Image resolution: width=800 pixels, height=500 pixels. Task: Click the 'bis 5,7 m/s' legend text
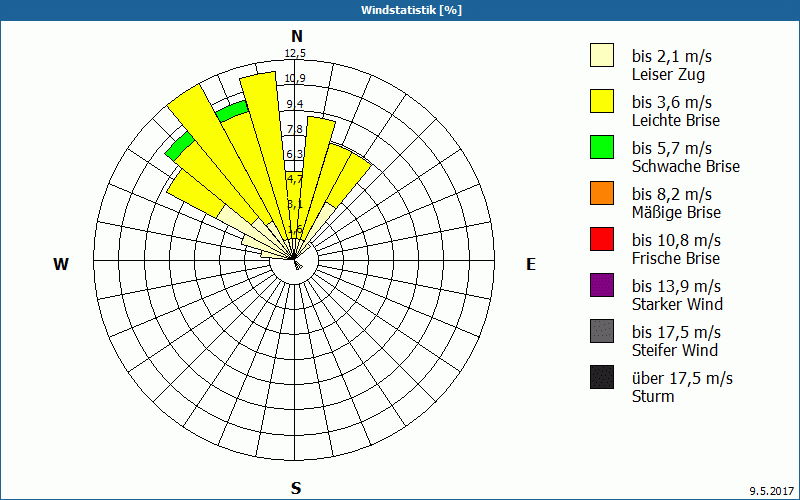671,148
